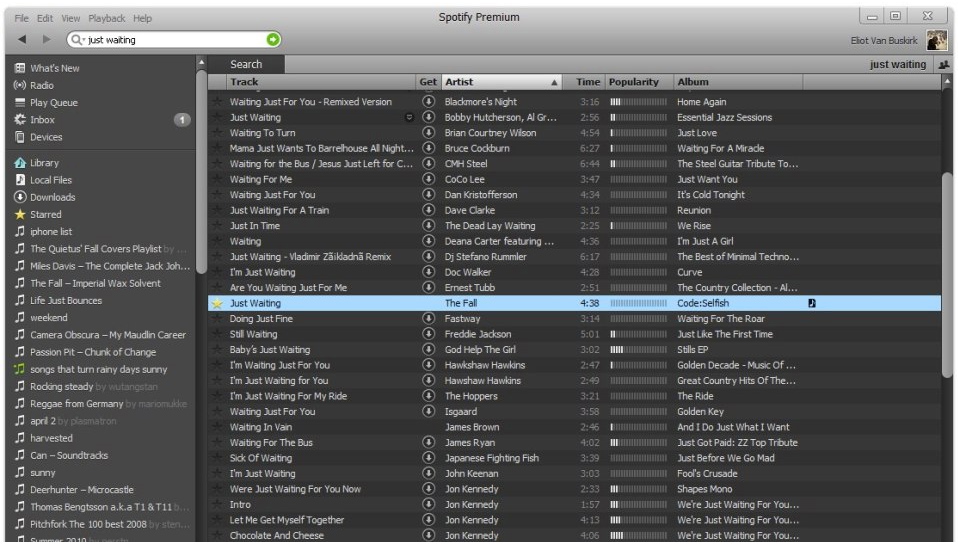Star the track Waiting In Vain
Screen dimensions: 958x547
click(x=217, y=427)
